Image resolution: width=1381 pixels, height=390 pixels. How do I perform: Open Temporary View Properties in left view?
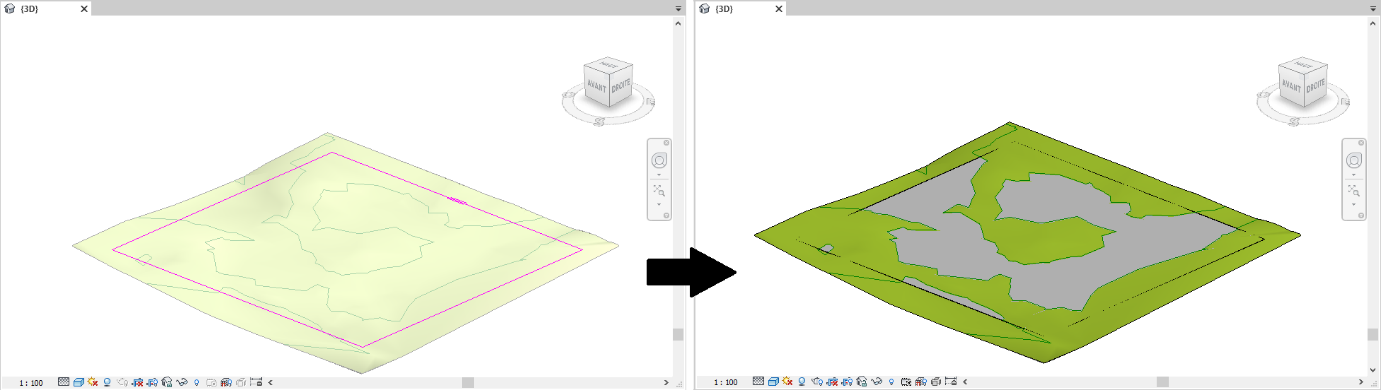coord(211,382)
